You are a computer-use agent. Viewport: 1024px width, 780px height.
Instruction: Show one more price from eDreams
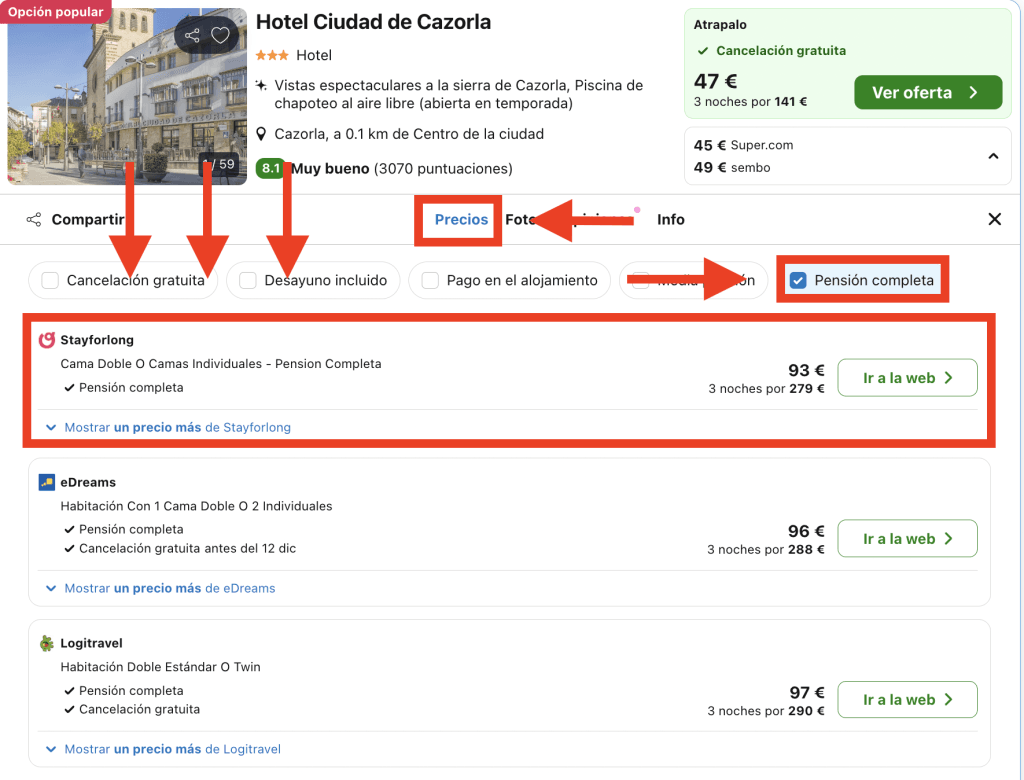160,588
